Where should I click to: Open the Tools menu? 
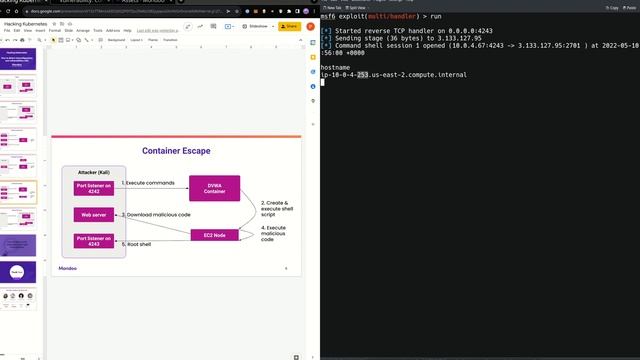click(98, 31)
